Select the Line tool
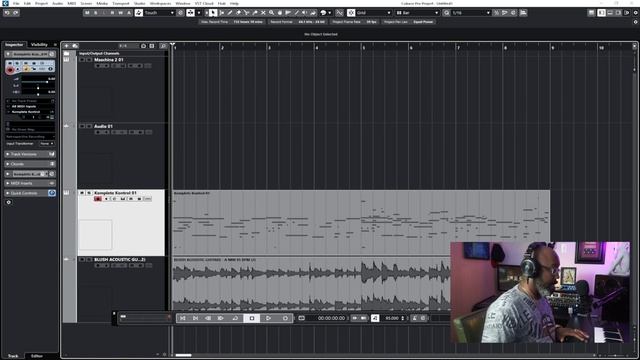 pyautogui.click(x=296, y=13)
